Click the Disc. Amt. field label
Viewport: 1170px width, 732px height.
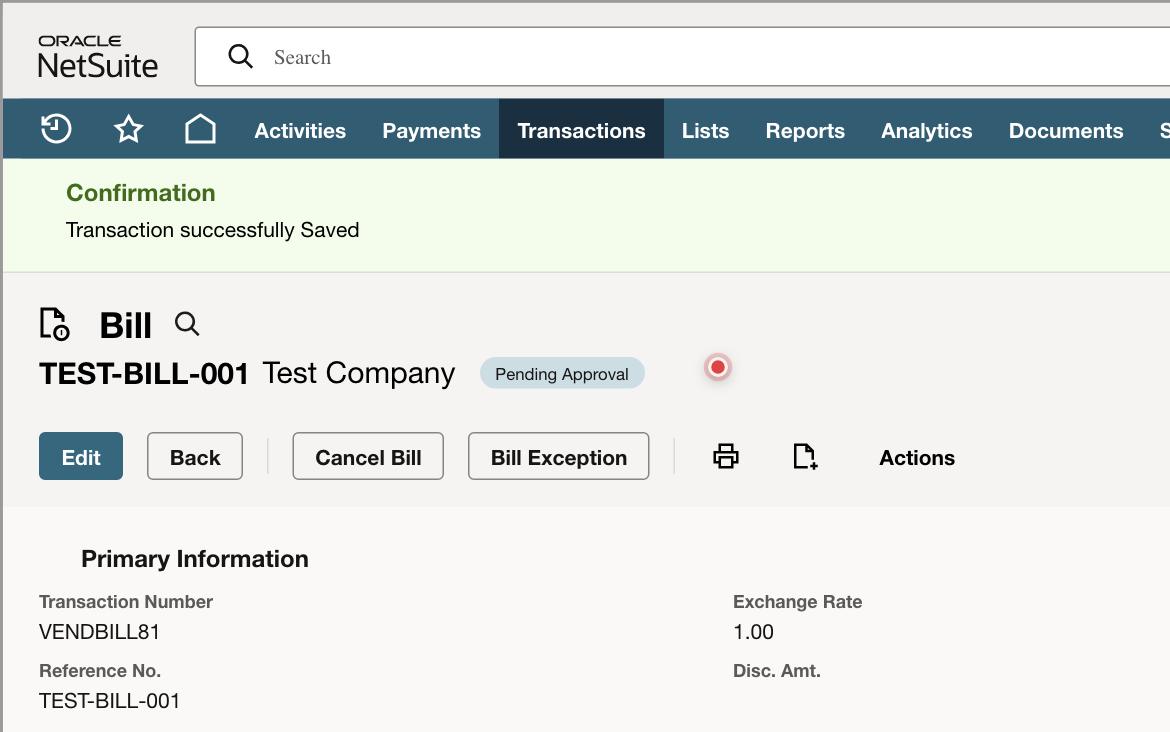tap(777, 671)
